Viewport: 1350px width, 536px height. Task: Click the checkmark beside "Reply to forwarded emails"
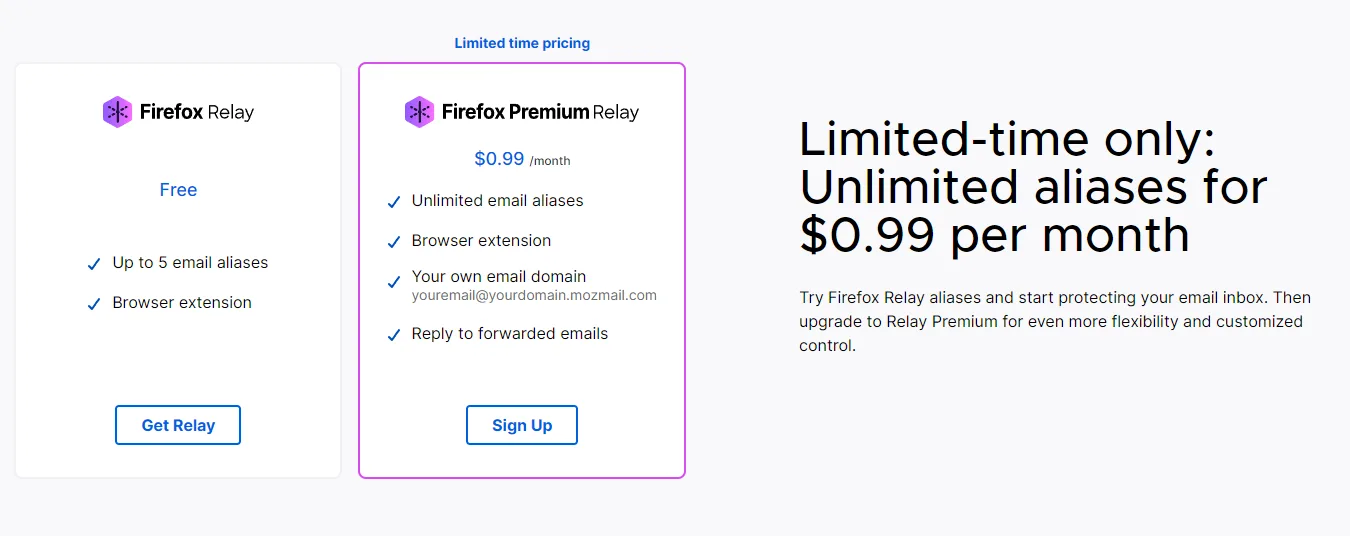[394, 335]
